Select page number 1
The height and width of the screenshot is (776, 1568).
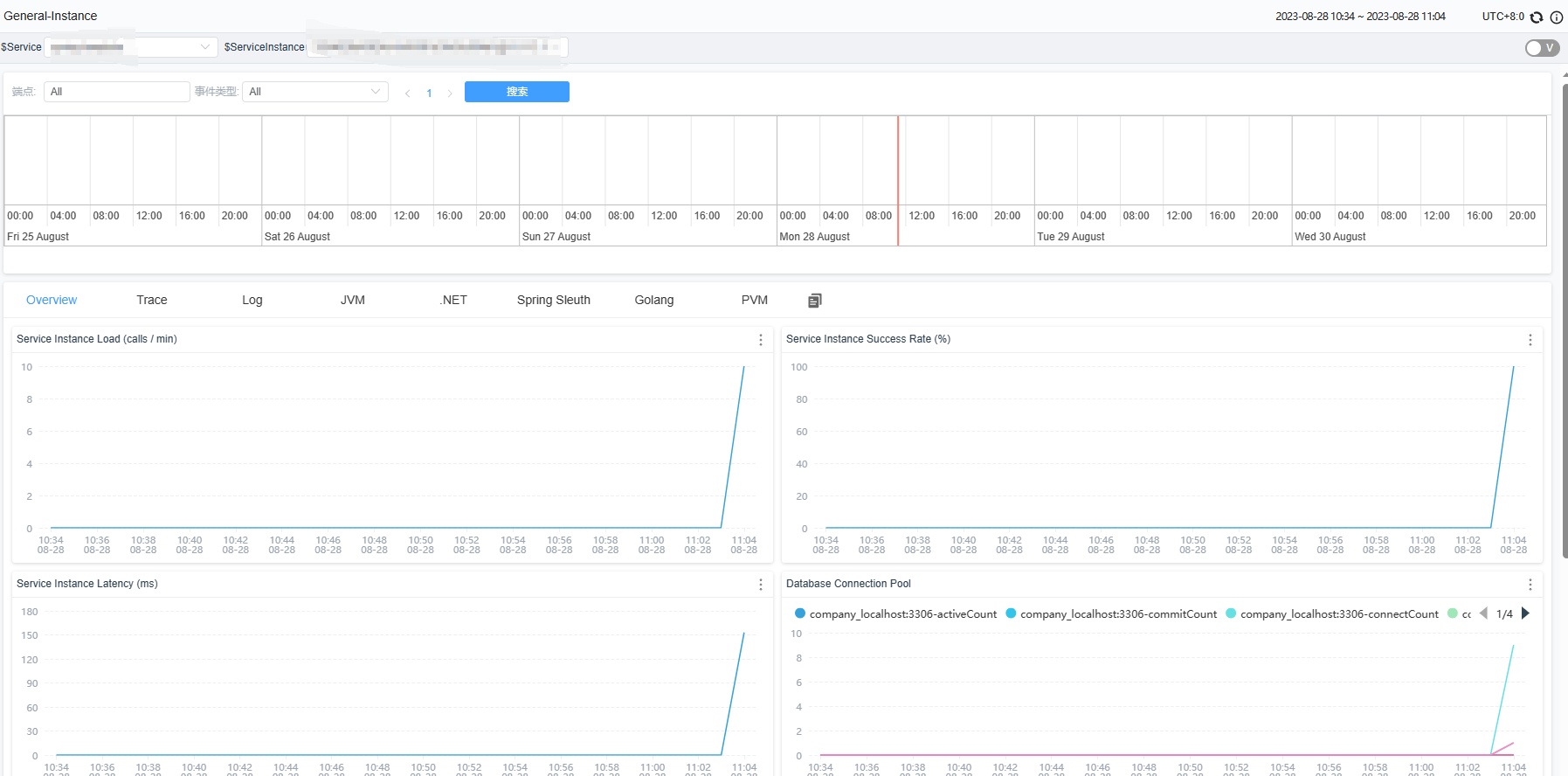click(x=429, y=94)
